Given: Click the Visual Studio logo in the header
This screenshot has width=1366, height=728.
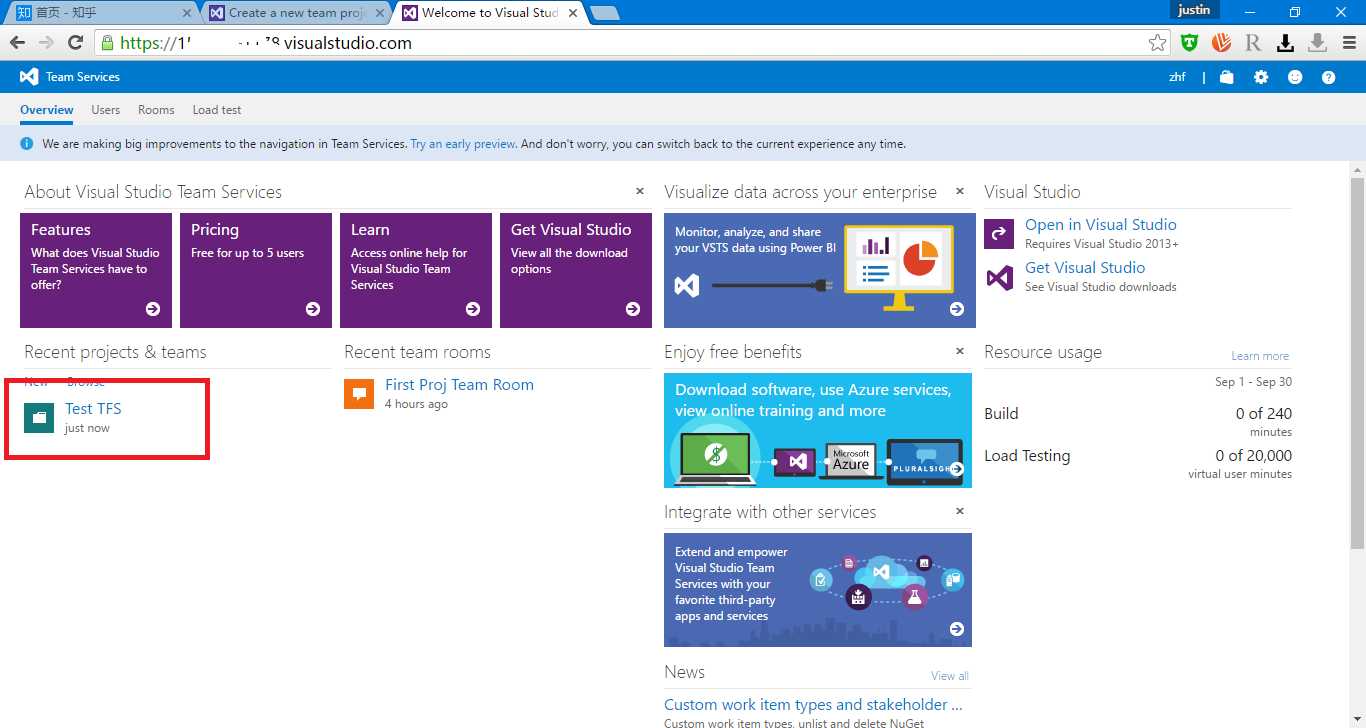Looking at the screenshot, I should point(29,77).
